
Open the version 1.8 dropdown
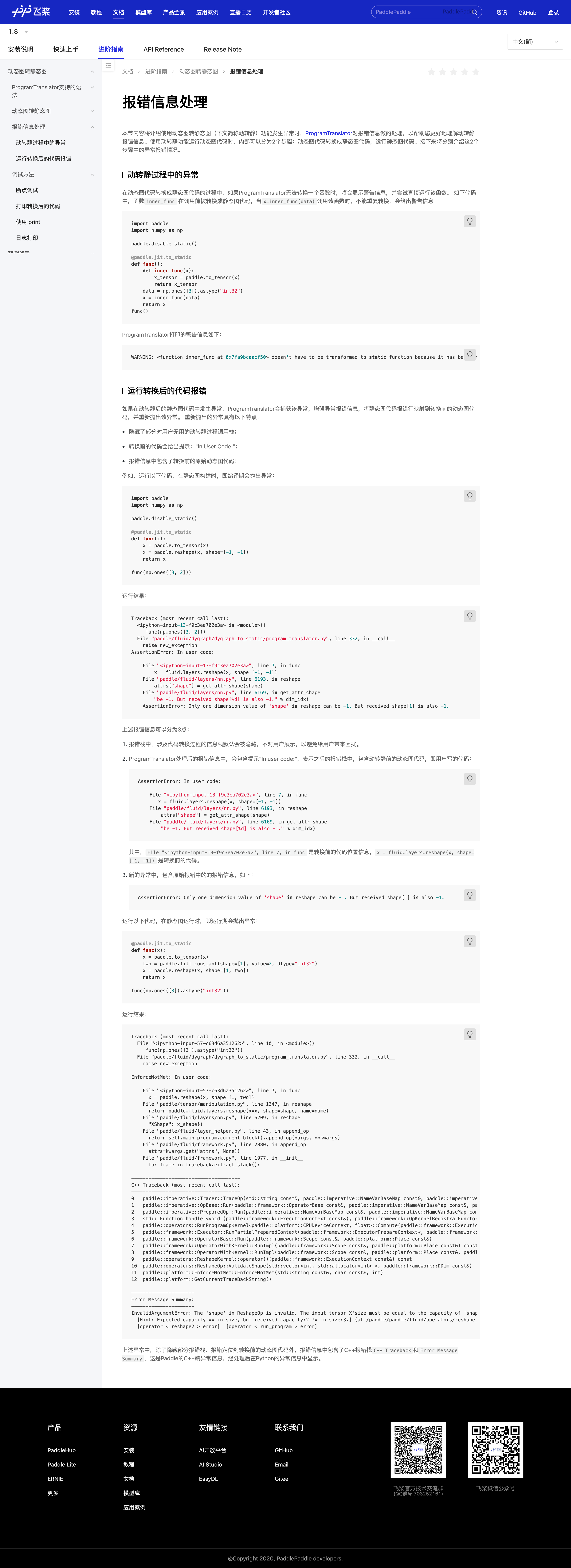[x=18, y=32]
